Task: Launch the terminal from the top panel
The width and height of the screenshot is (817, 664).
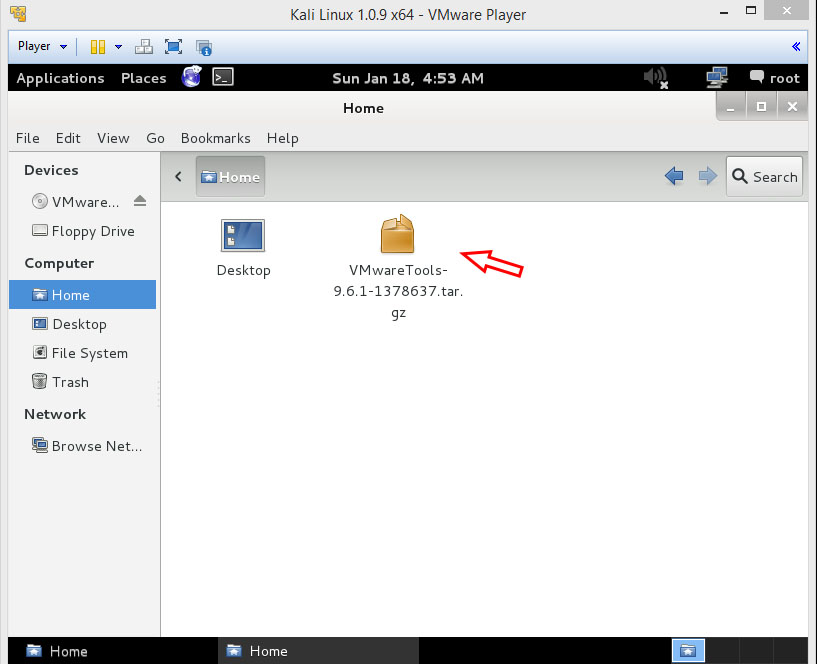Action: coord(223,77)
